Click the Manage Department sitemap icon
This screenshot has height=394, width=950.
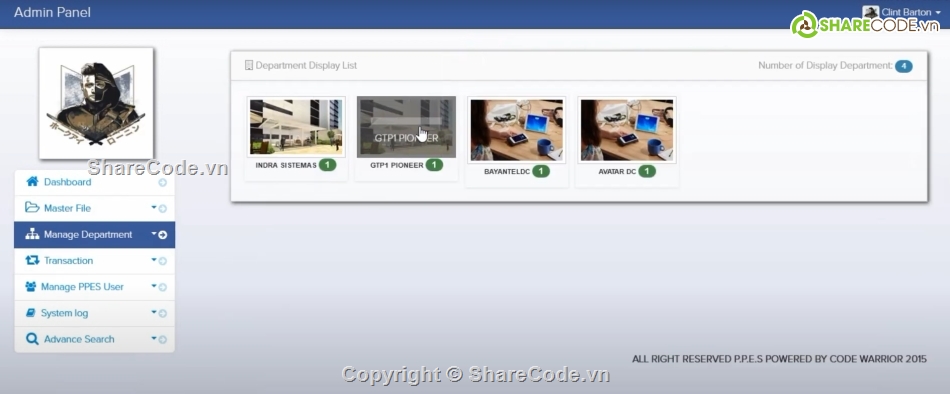[x=32, y=235]
